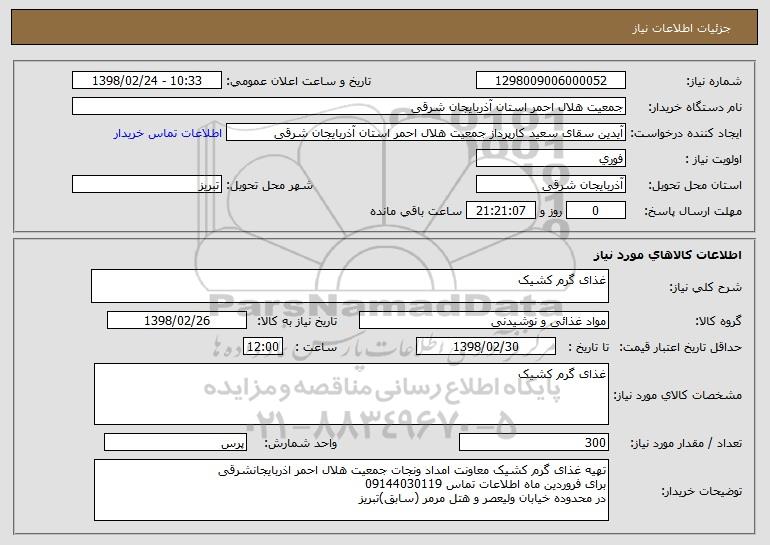Click the مهلت ارسال پاسخ label

point(693,212)
